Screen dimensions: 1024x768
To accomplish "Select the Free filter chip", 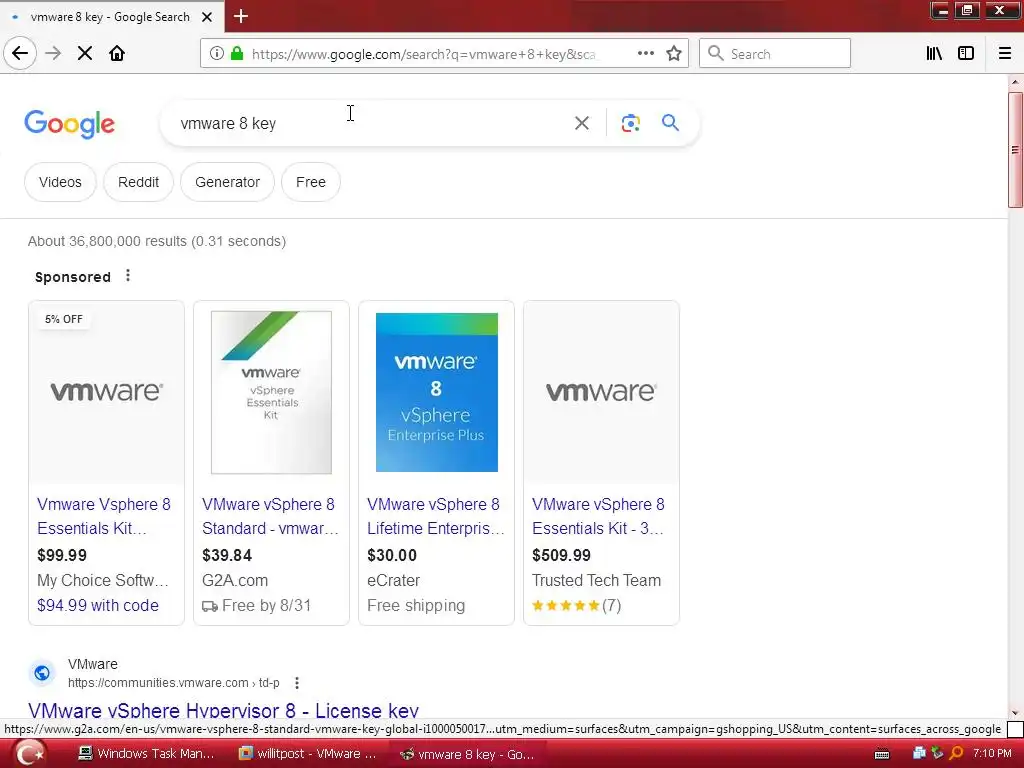I will click(311, 182).
